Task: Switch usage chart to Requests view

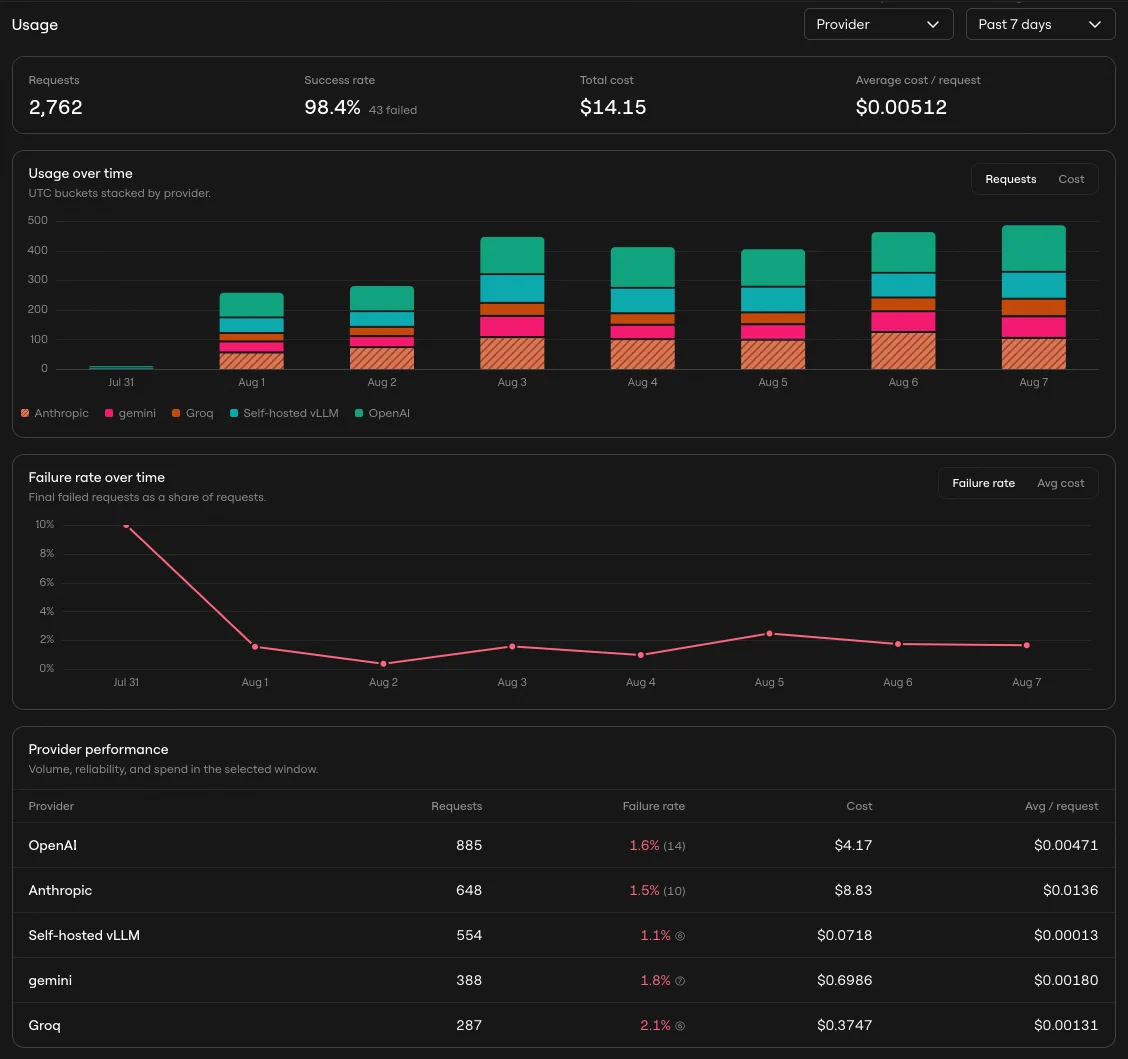Action: (x=1010, y=179)
